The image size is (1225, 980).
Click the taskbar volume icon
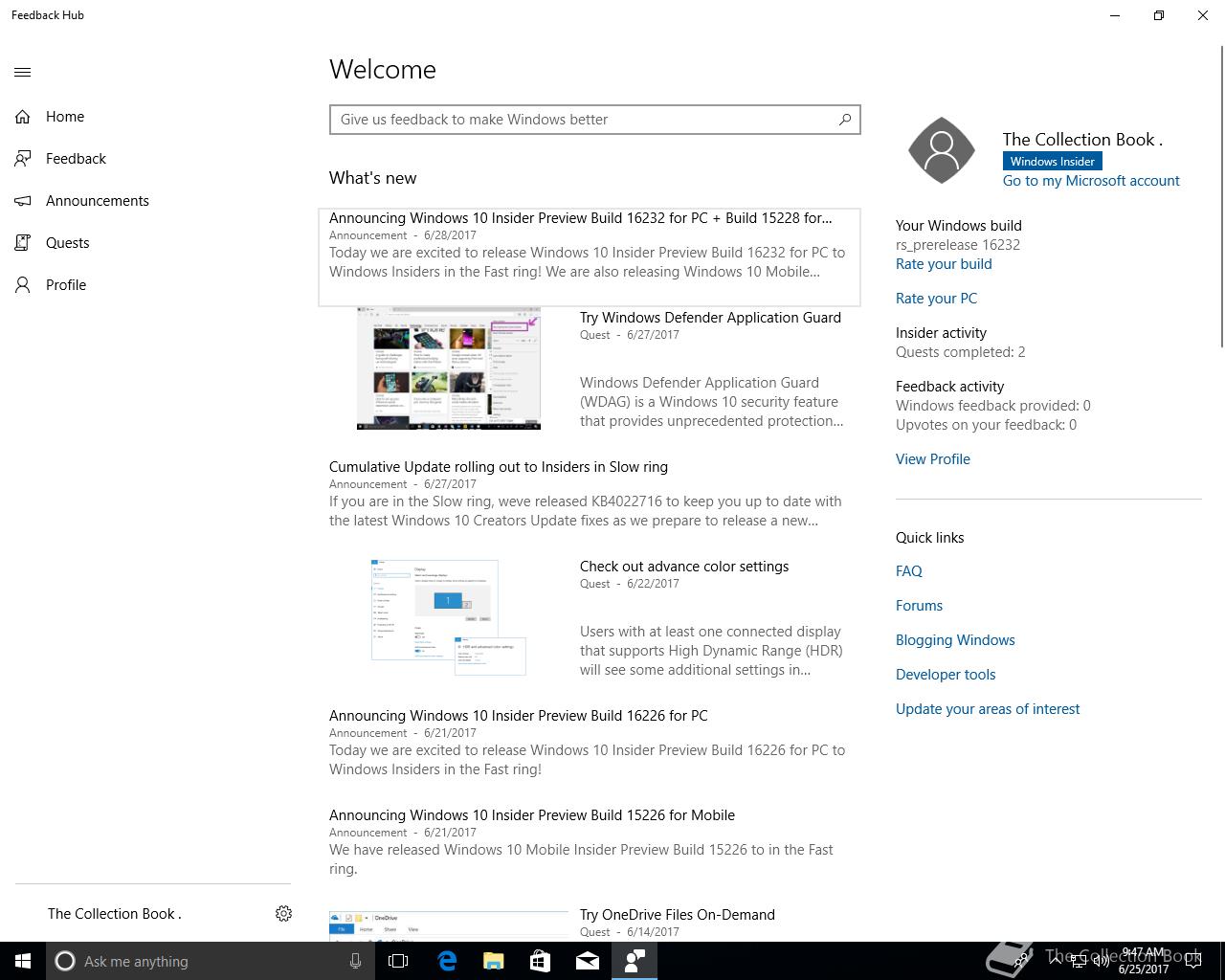point(1102,961)
